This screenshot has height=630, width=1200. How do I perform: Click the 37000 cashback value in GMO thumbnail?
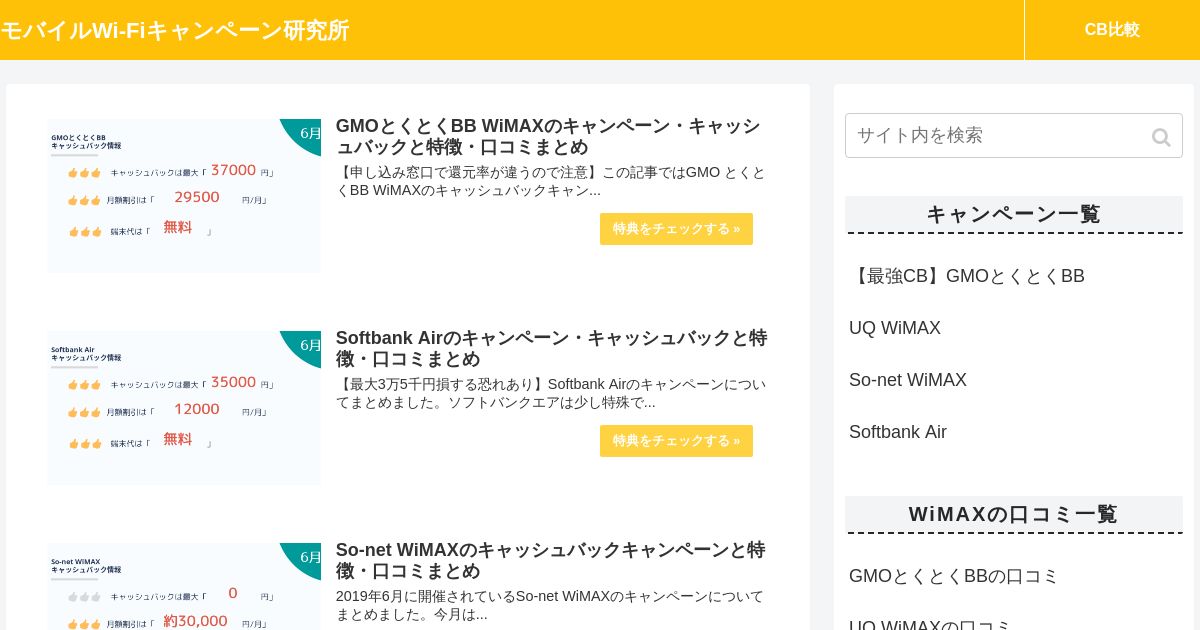pyautogui.click(x=233, y=170)
